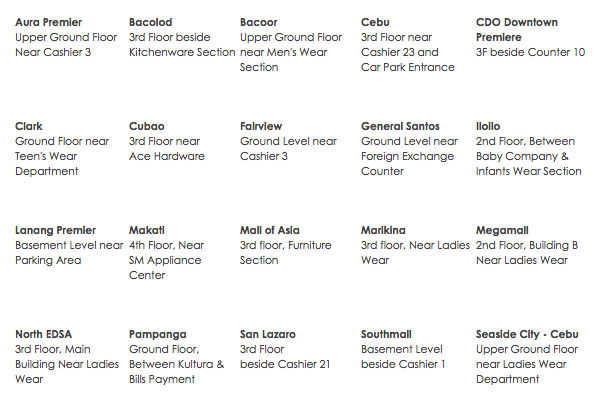
Task: Click the Southmall branch heading
Action: click(388, 334)
